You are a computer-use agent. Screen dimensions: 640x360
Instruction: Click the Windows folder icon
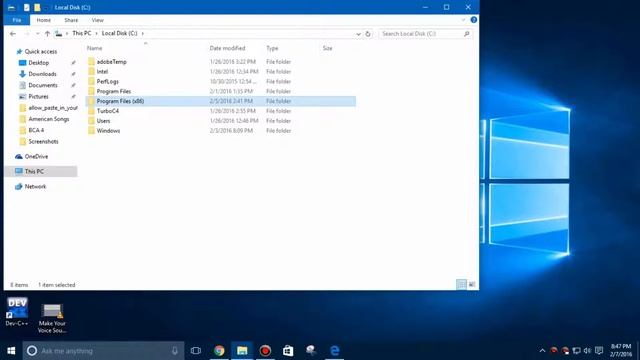coord(91,131)
